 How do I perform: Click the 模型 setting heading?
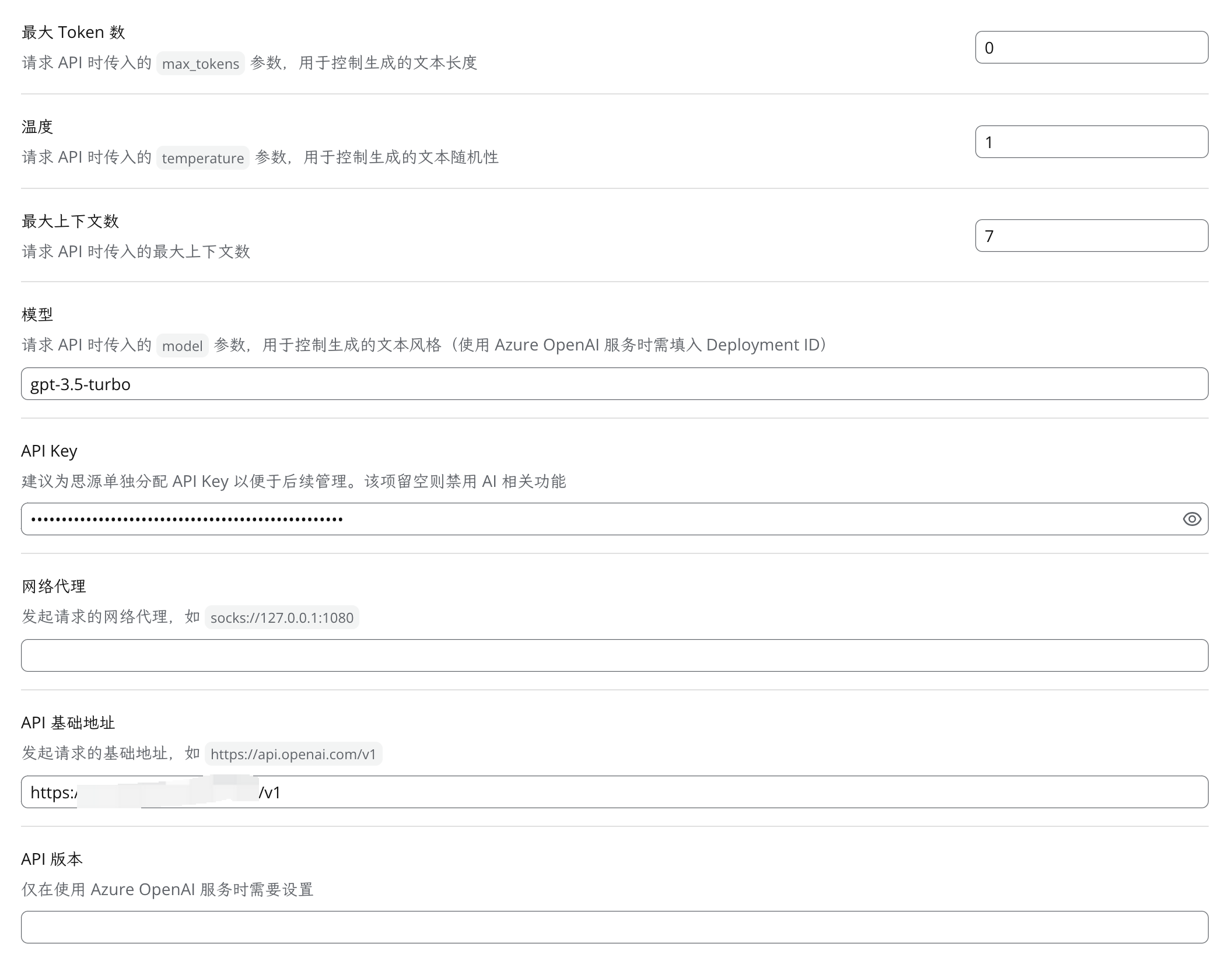37,314
